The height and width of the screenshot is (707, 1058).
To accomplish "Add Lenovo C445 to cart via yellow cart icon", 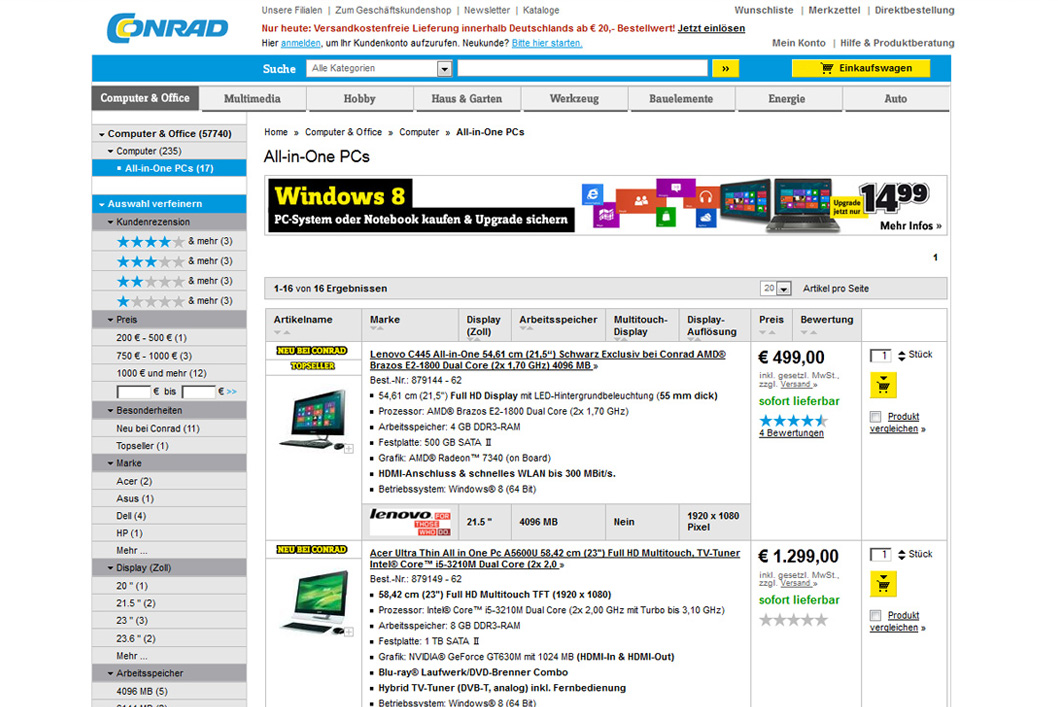I will click(883, 385).
